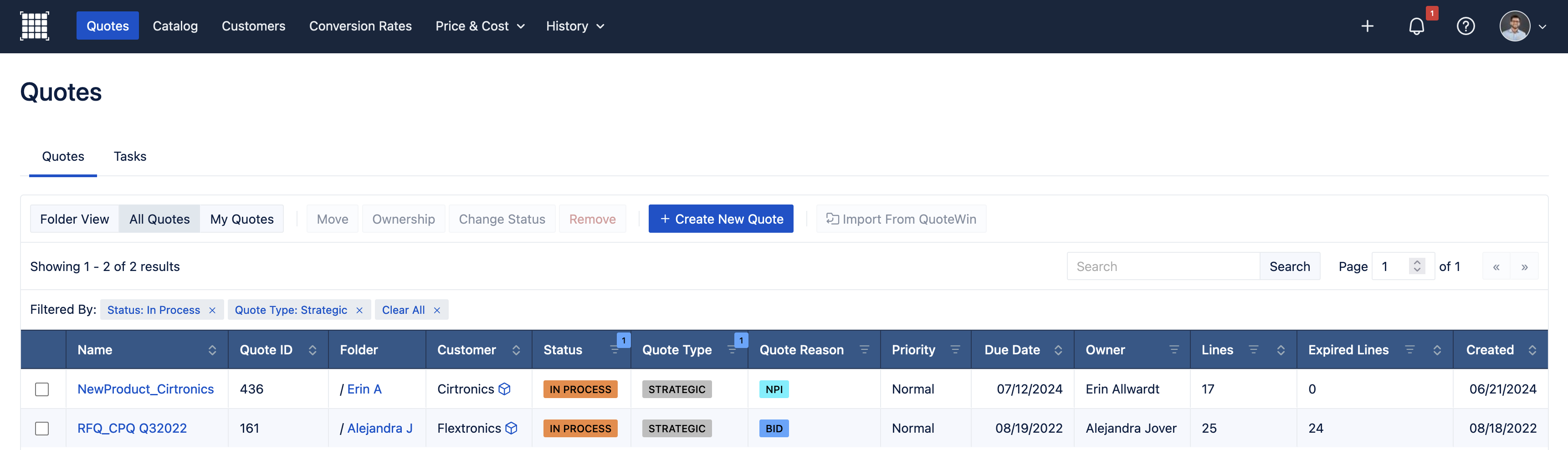Check the NewProduct_Cirtronics row checkbox
Screen dimensions: 1568x450
coord(42,389)
